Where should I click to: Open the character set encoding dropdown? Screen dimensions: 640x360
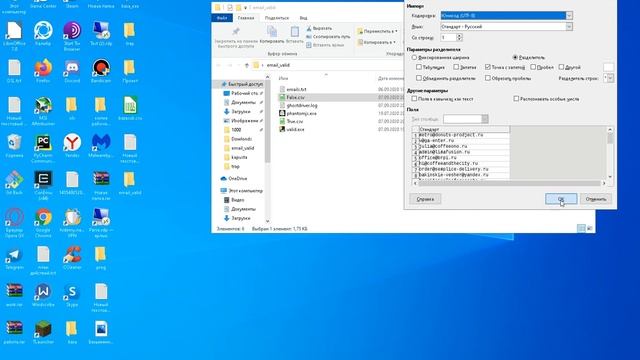click(x=569, y=16)
